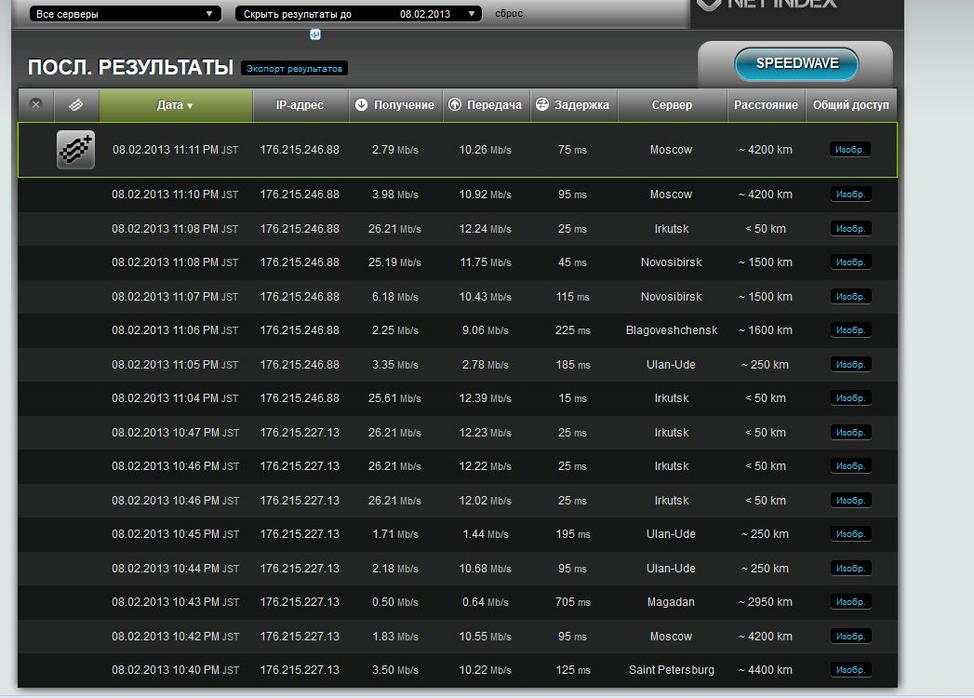Click the 'Blagoveshchensk' server name
The height and width of the screenshot is (698, 974).
(671, 330)
